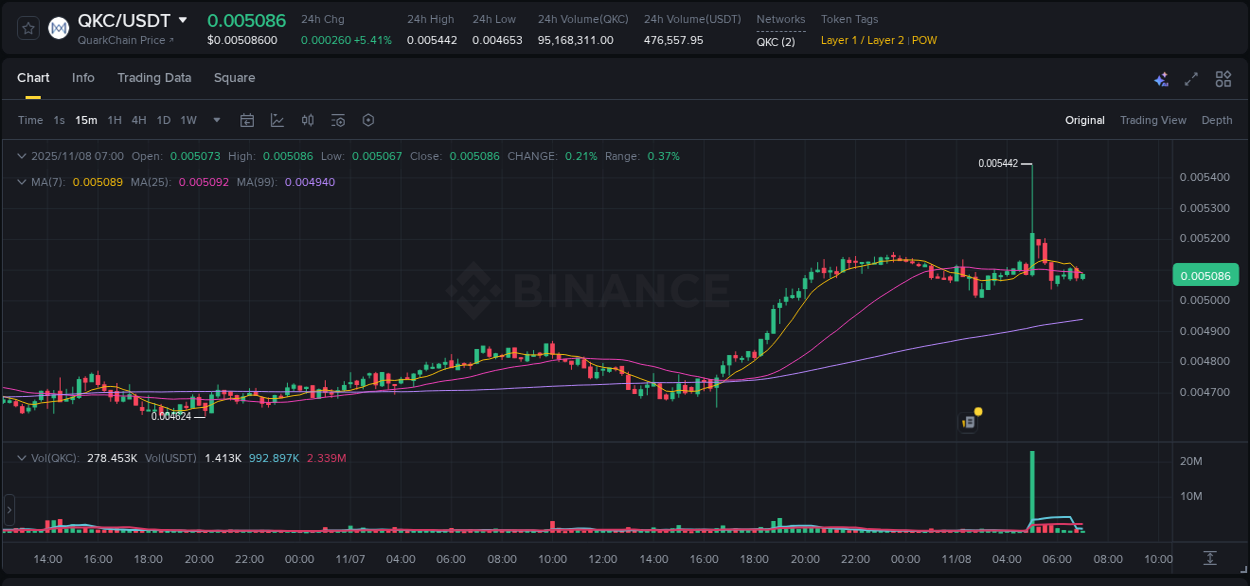1250x586 pixels.
Task: Switch to the Info tab
Action: (x=83, y=77)
